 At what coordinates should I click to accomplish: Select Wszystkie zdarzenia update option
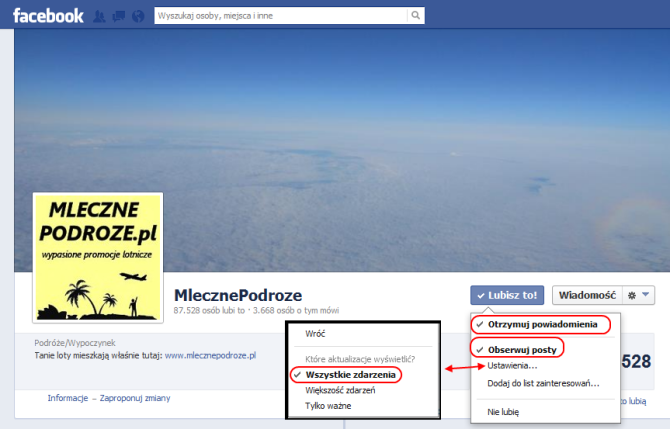[351, 374]
